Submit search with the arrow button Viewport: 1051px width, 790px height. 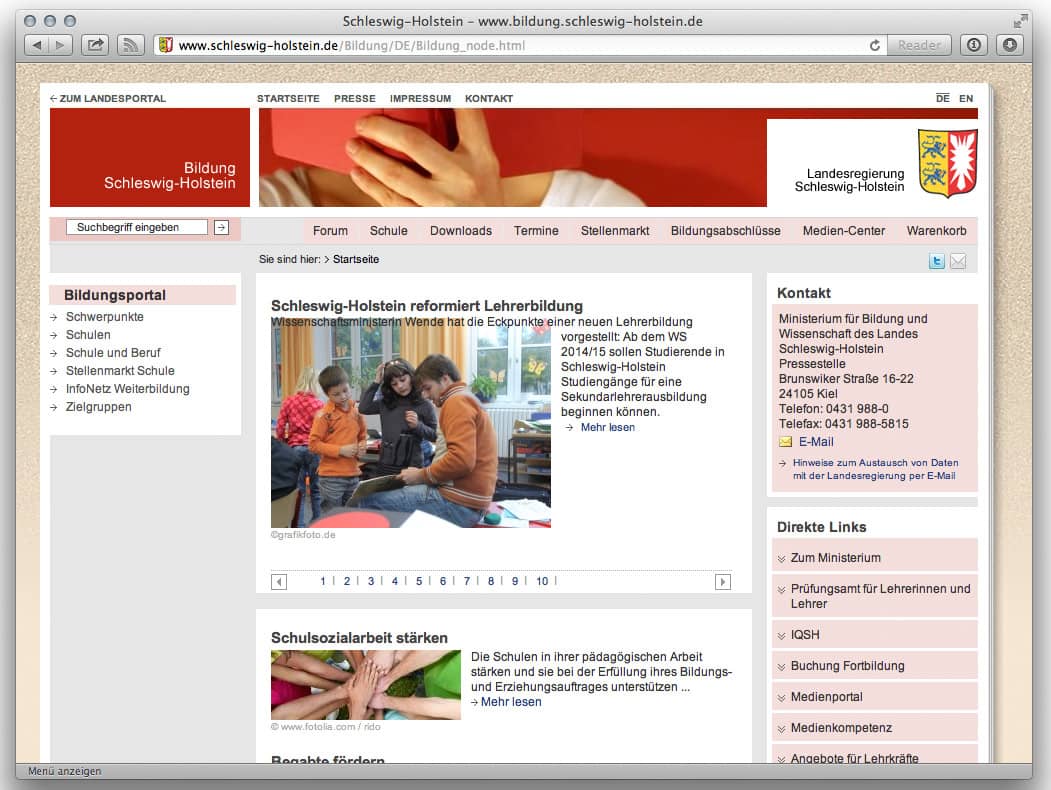click(x=221, y=228)
